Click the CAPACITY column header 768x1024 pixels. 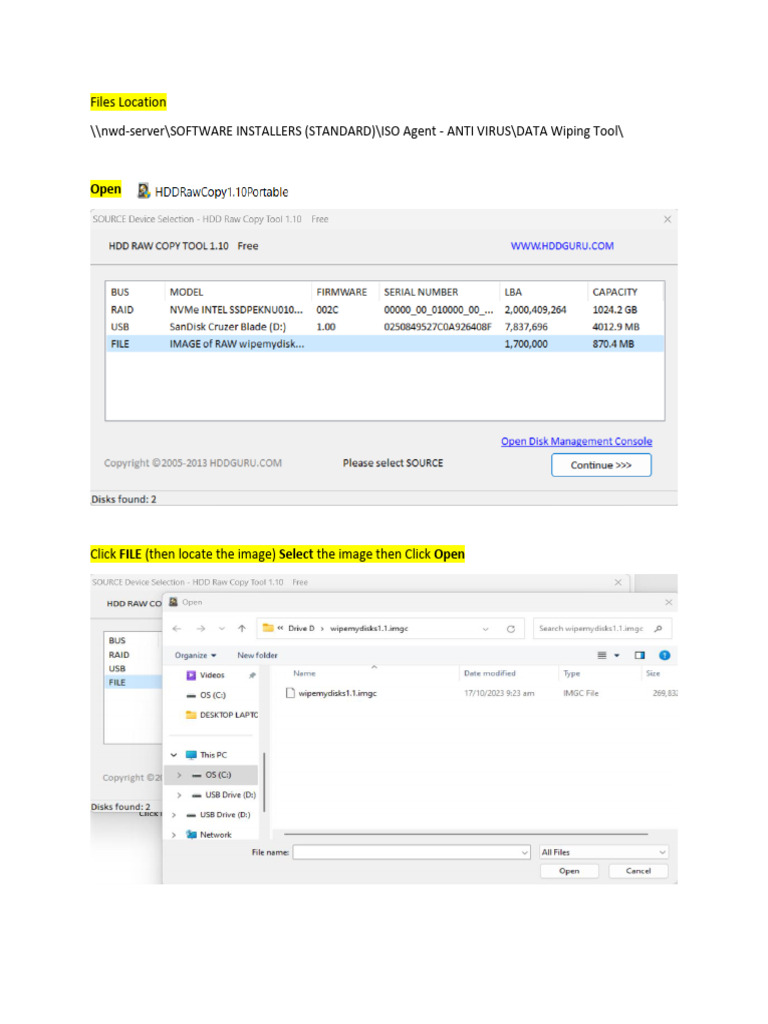coord(615,292)
